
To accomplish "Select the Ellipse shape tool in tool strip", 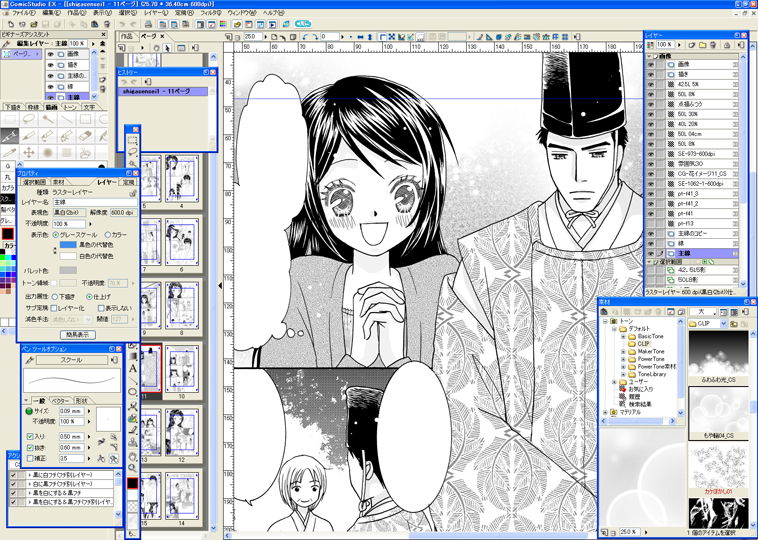I will 132,392.
